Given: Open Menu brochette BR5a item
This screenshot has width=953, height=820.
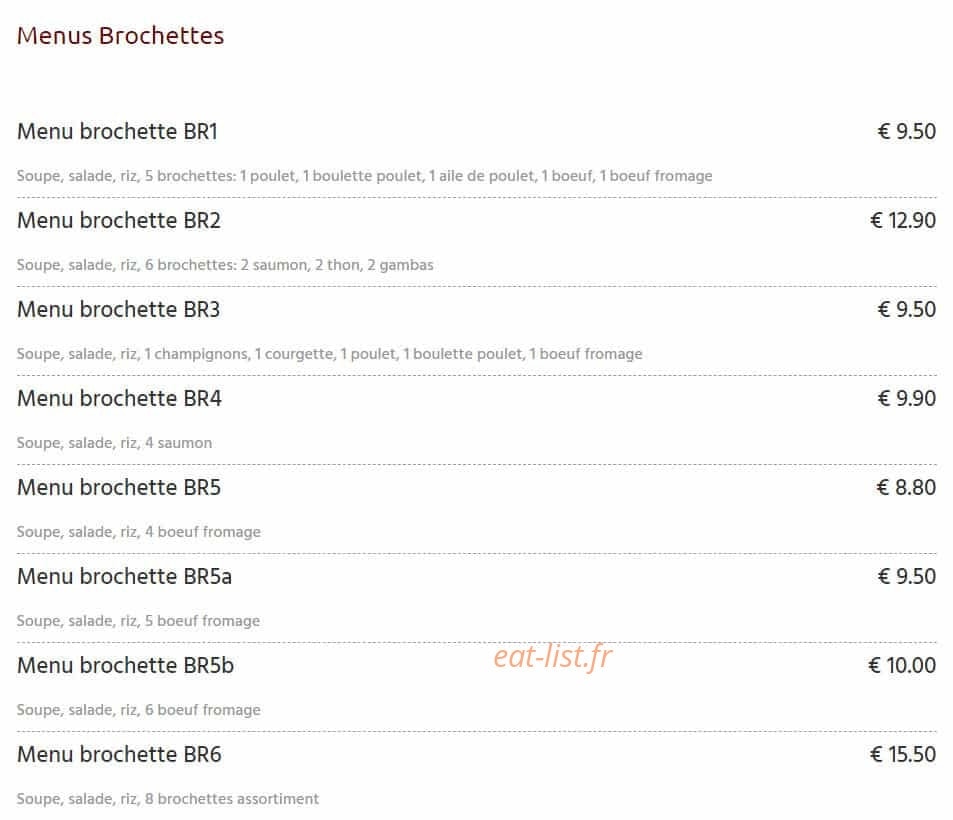Looking at the screenshot, I should (124, 576).
